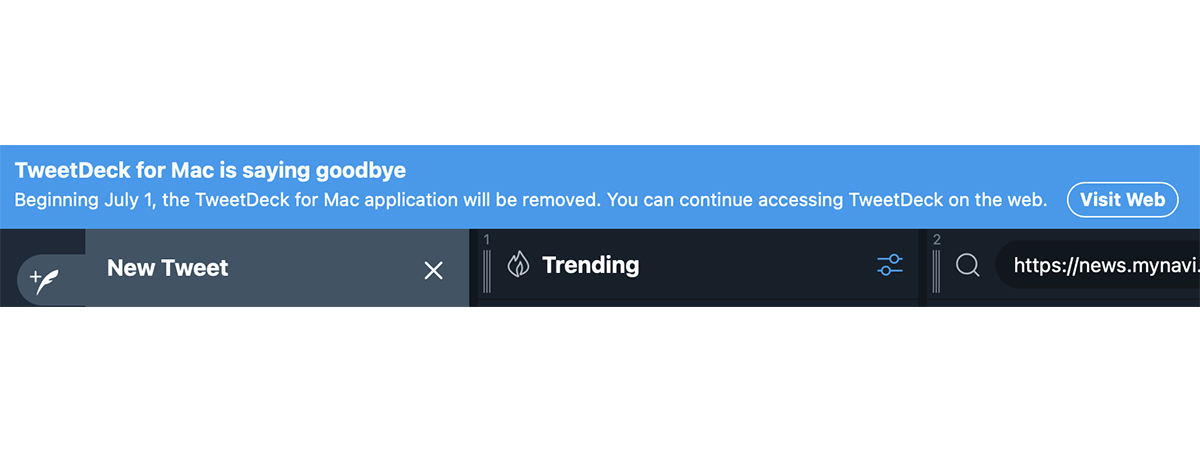Image resolution: width=1200 pixels, height=450 pixels.
Task: Toggle Trending column options panel via sliders
Action: [890, 265]
